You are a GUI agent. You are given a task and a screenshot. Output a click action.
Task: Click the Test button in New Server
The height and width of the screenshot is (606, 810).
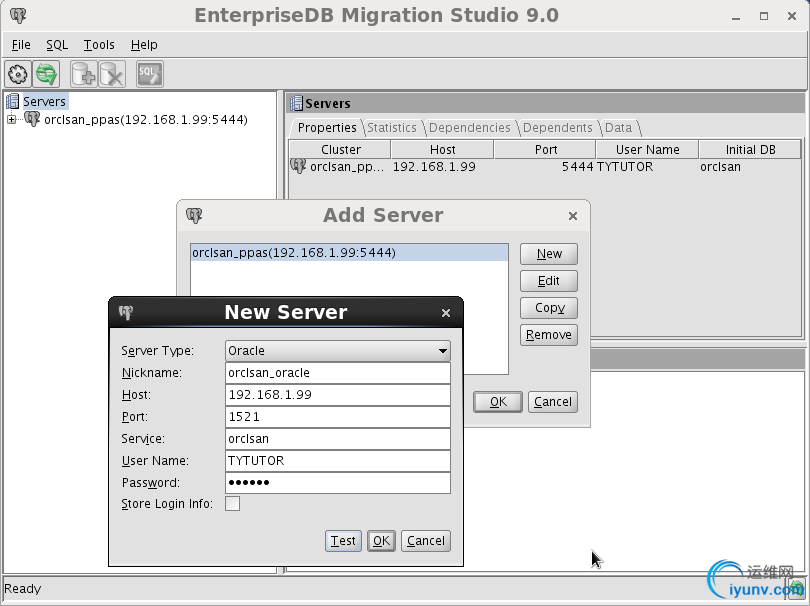(x=343, y=541)
